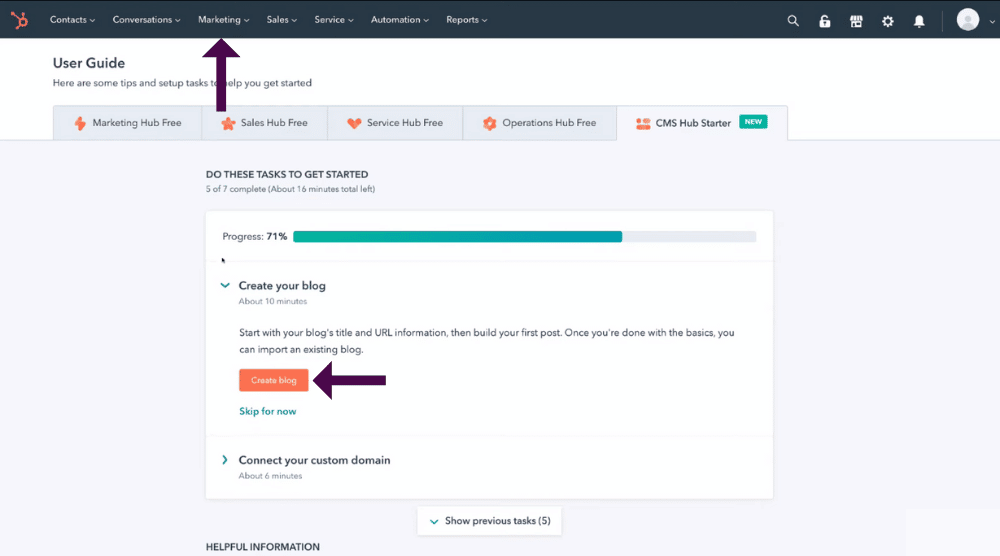Open the settings gear icon
The width and height of the screenshot is (1000, 556).
[x=887, y=20]
